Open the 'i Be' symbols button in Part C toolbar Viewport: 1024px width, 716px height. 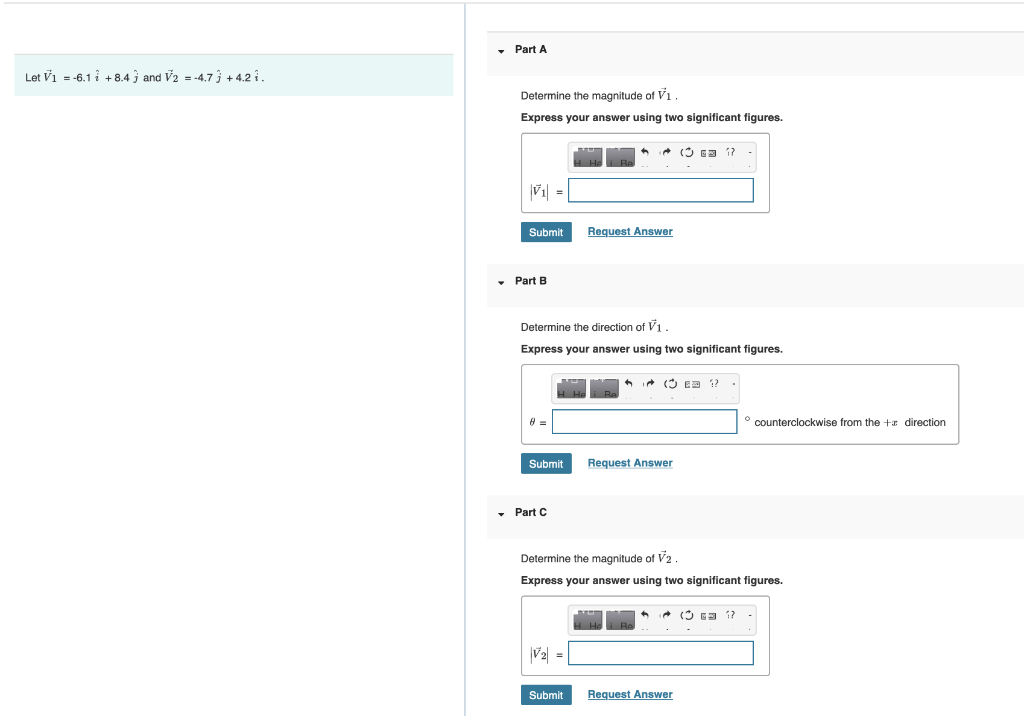[x=620, y=620]
